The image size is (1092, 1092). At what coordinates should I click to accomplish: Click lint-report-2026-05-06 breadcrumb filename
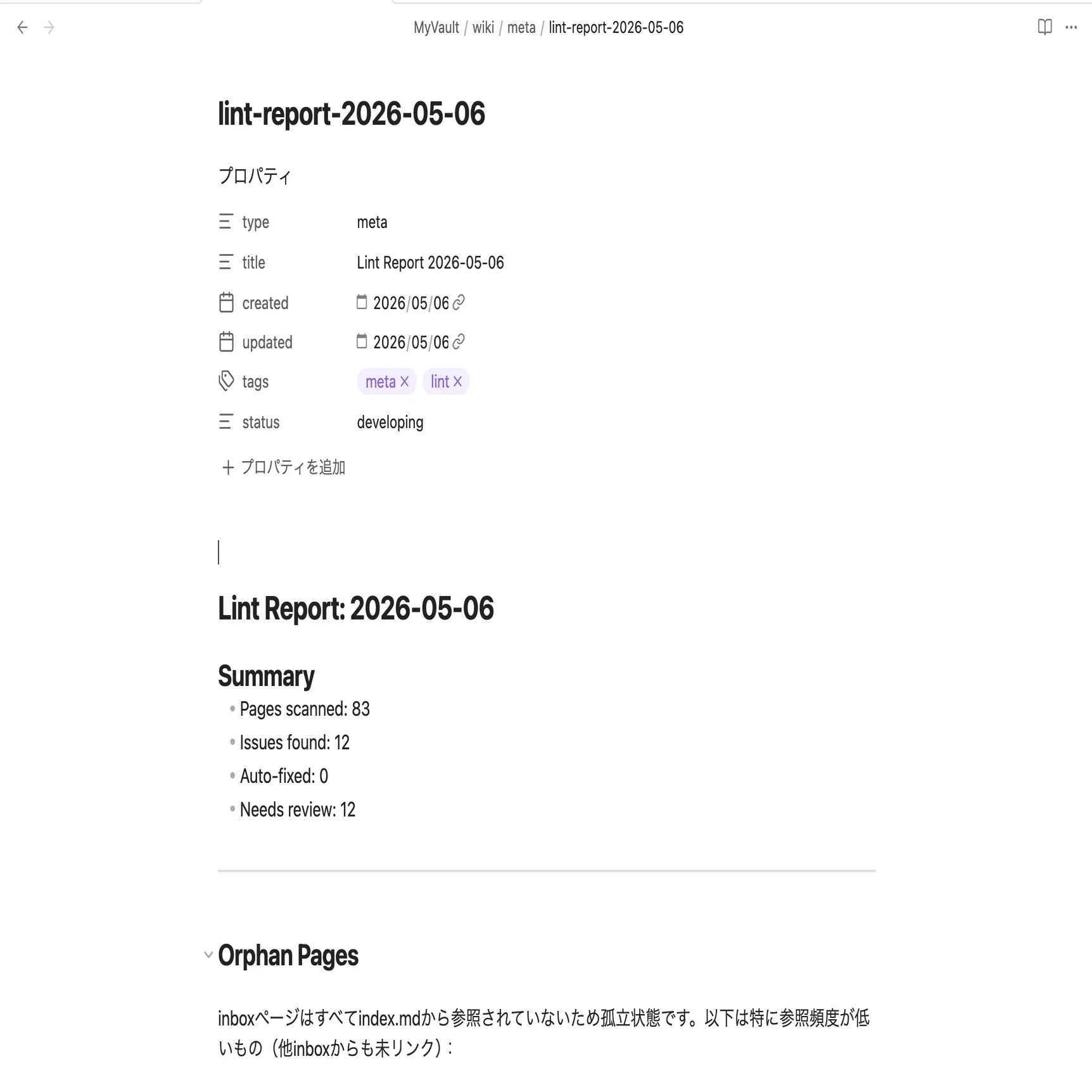tap(616, 27)
